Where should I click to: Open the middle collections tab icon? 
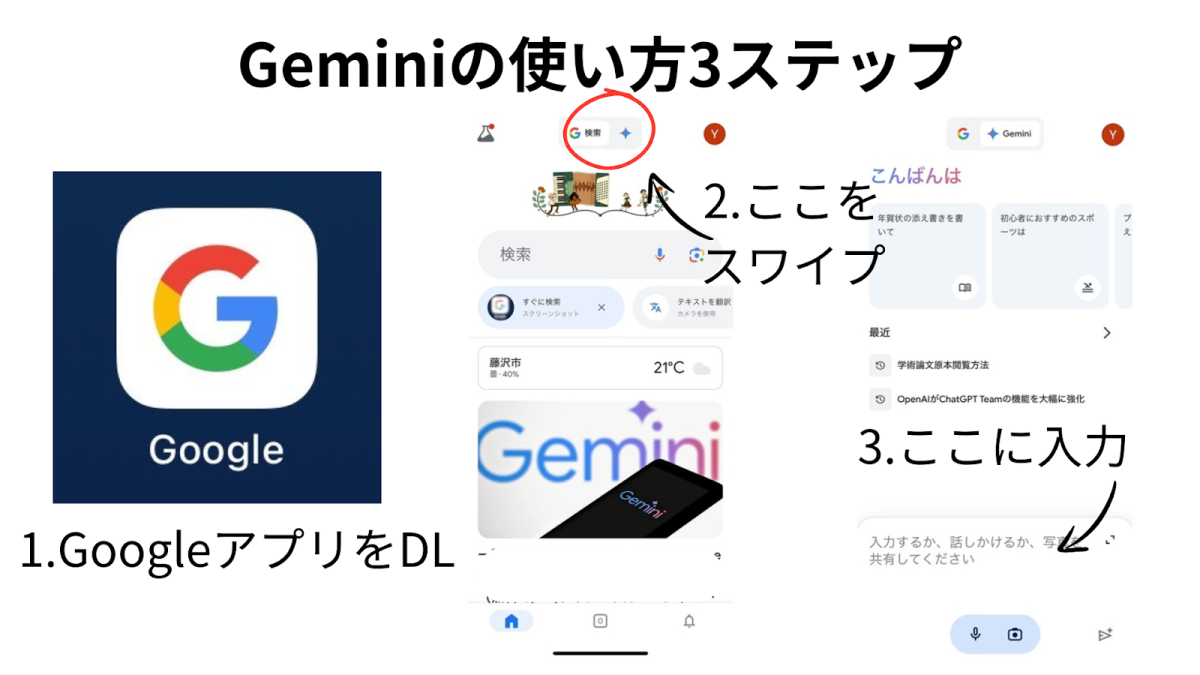(x=600, y=621)
